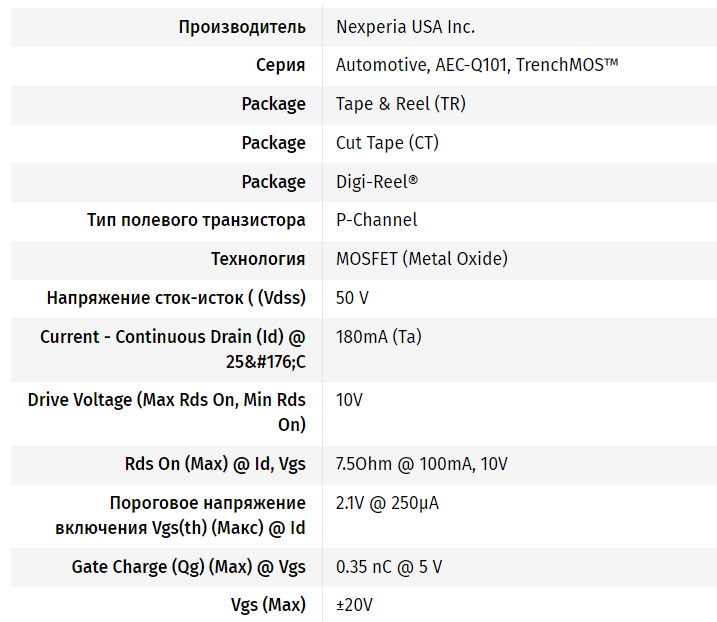Click the Технология row label

[258, 259]
